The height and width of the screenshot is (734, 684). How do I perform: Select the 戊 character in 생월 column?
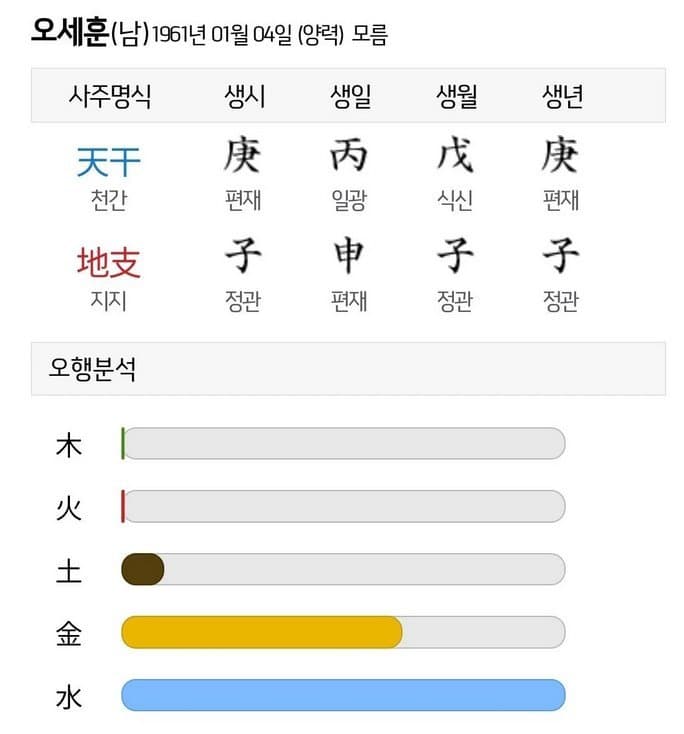click(x=455, y=156)
